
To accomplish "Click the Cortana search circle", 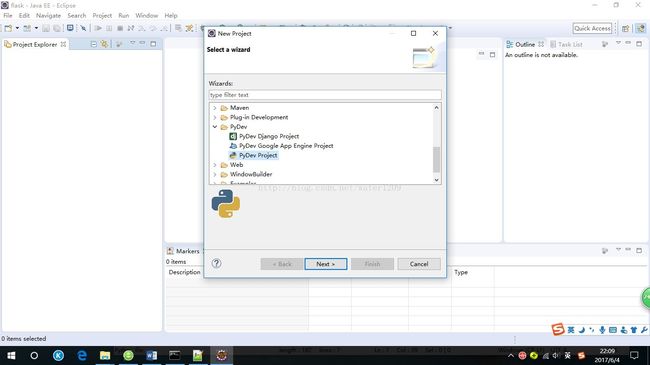I will tap(34, 355).
